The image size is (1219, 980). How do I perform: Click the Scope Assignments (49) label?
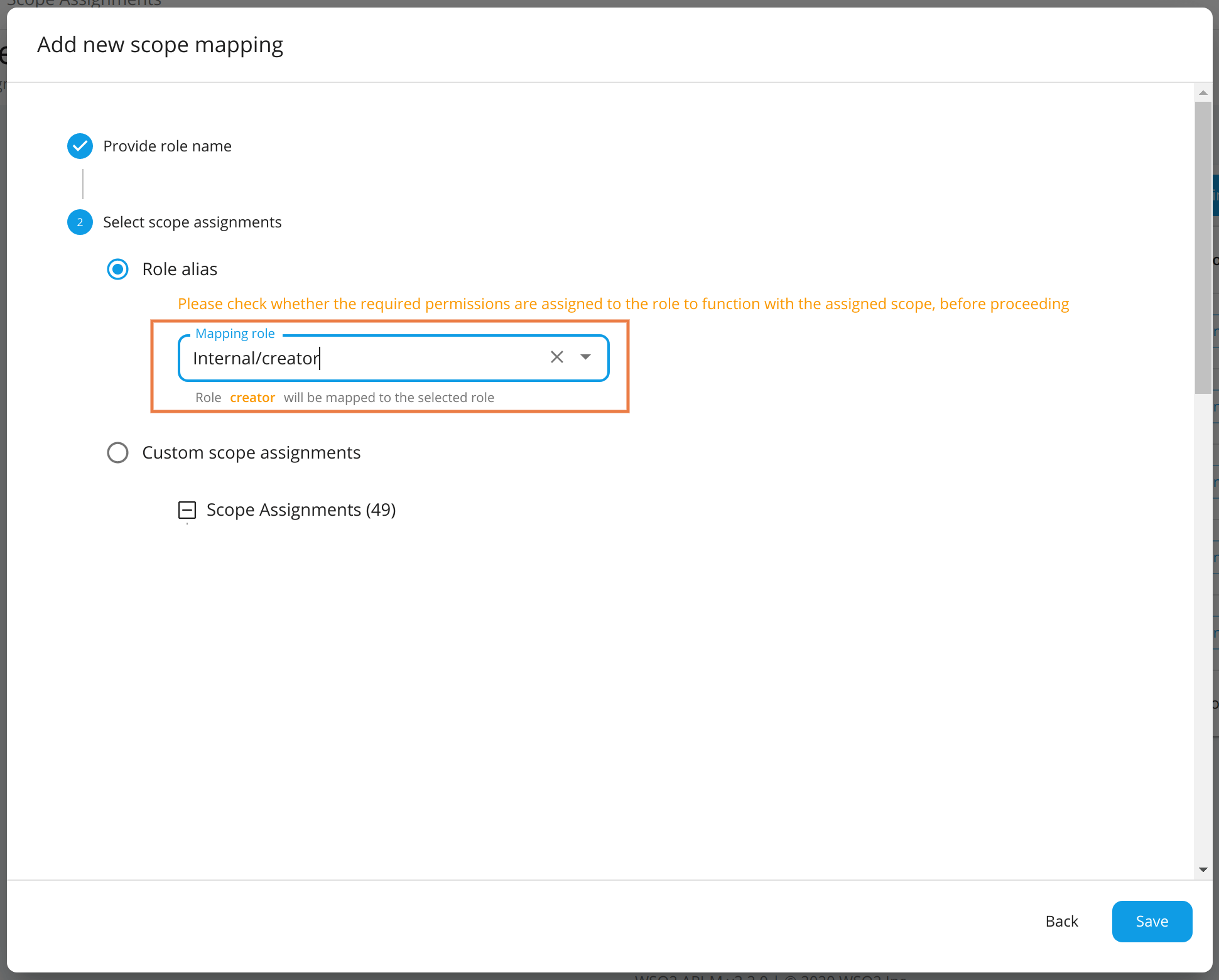pos(301,509)
